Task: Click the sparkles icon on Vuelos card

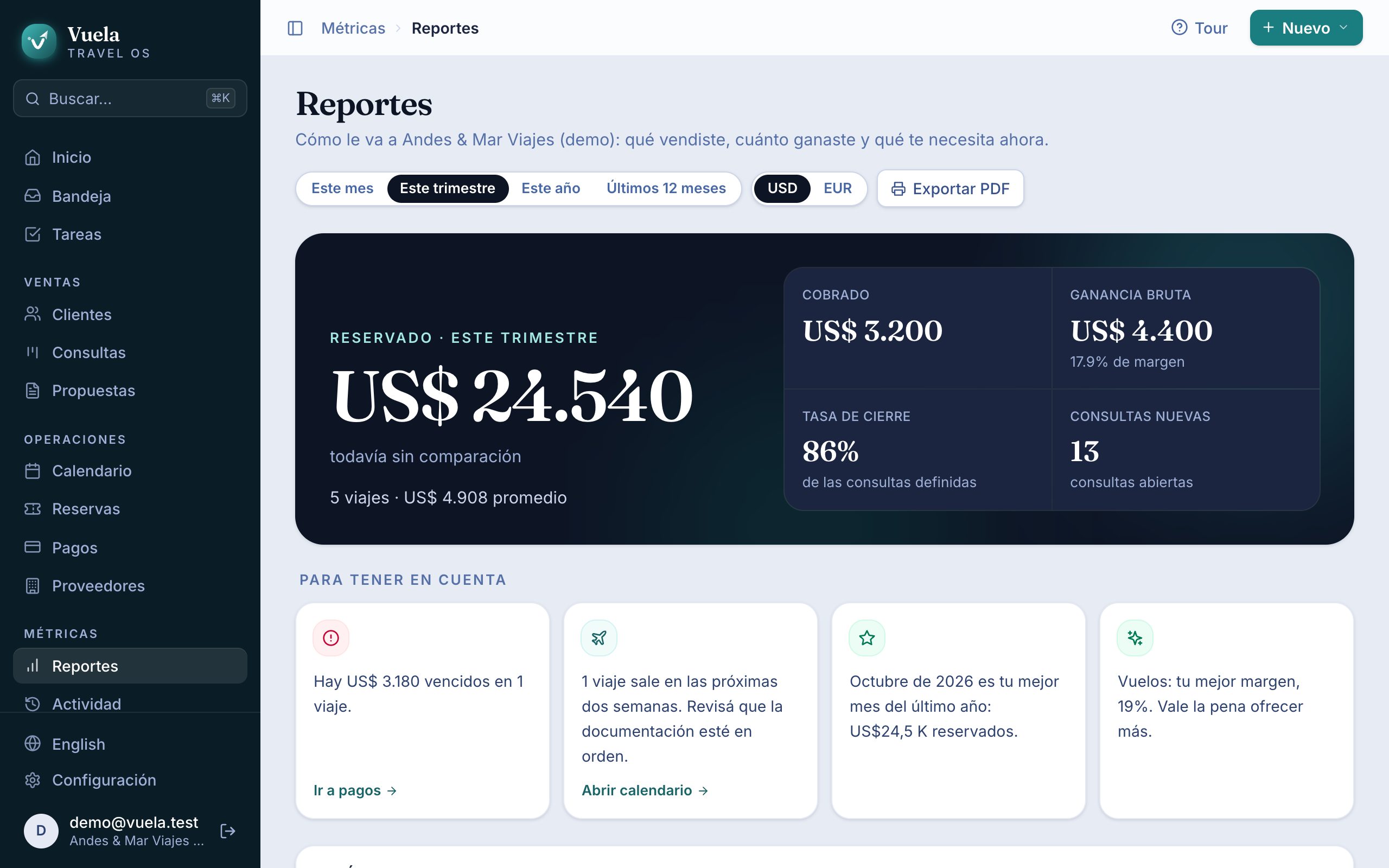Action: [x=1135, y=638]
